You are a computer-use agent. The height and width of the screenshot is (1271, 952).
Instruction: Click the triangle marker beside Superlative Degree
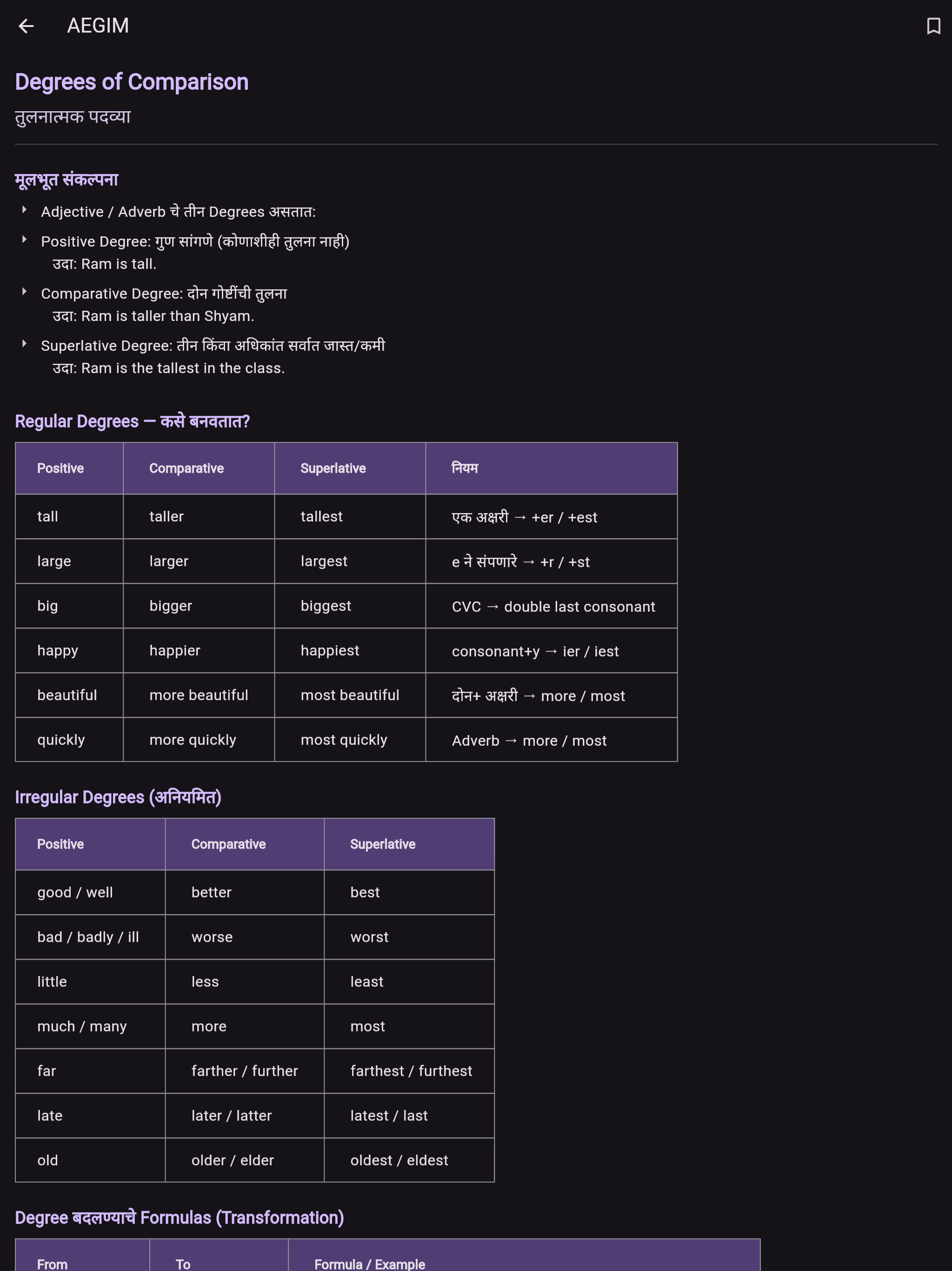(24, 344)
